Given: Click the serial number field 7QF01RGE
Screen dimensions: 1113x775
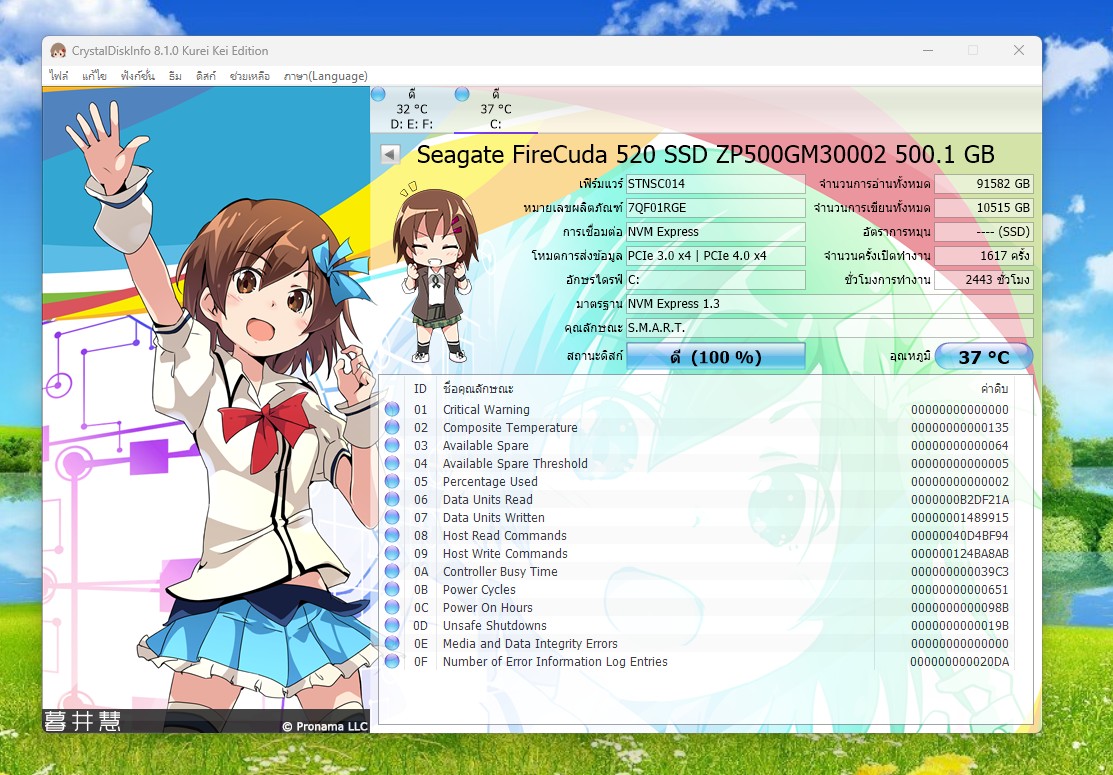Looking at the screenshot, I should tap(716, 208).
